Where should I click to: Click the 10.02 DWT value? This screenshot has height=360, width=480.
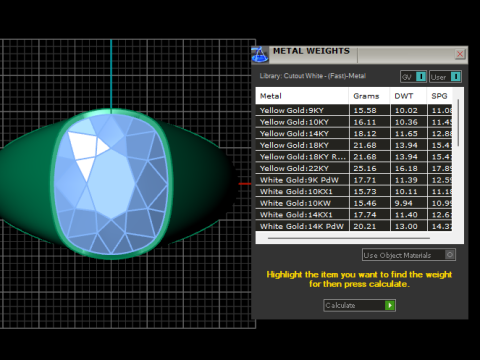point(406,110)
